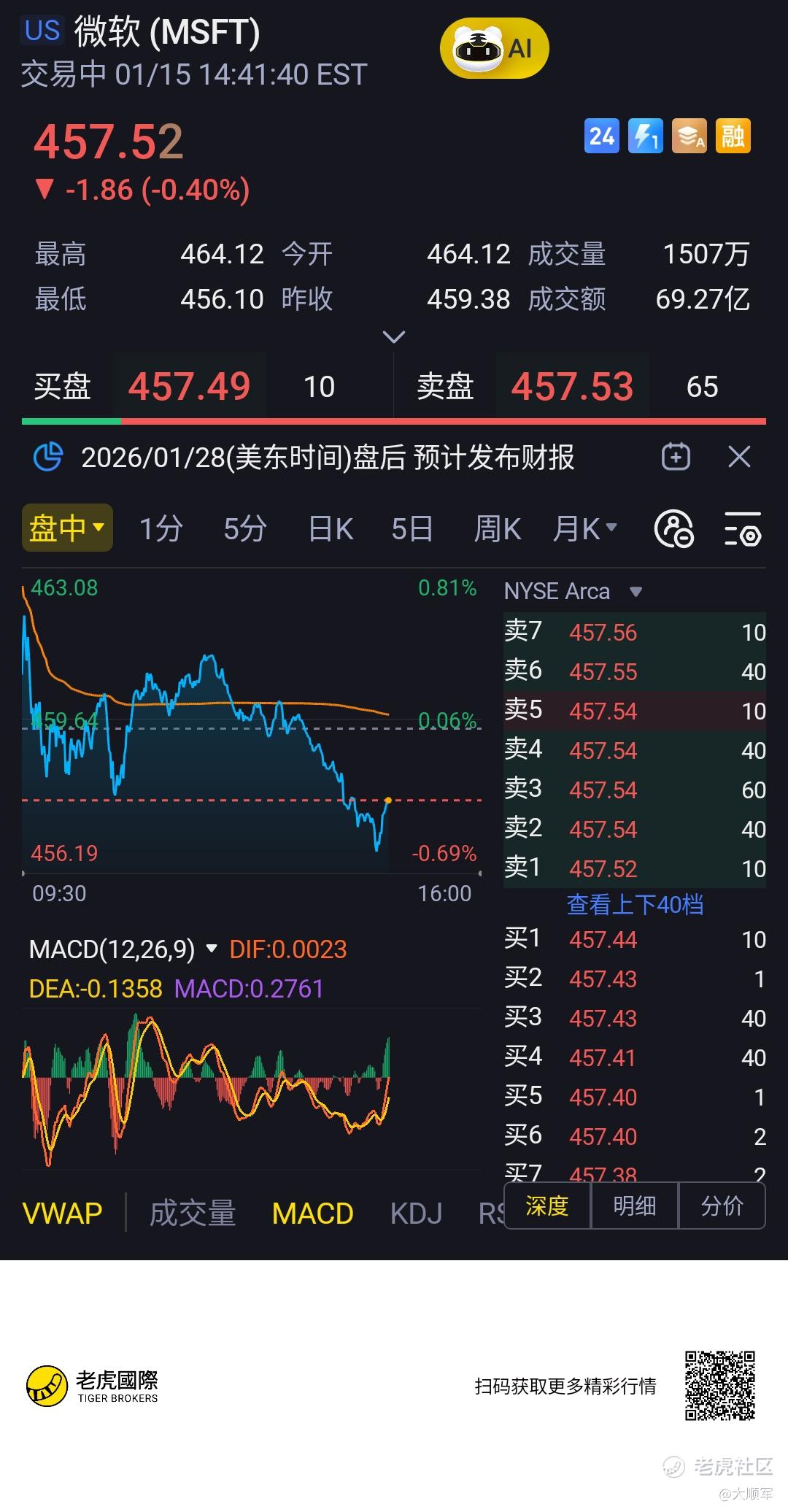Tap the 卖6 row price 457.55
Viewport: 788px width, 1512px height.
click(x=603, y=671)
